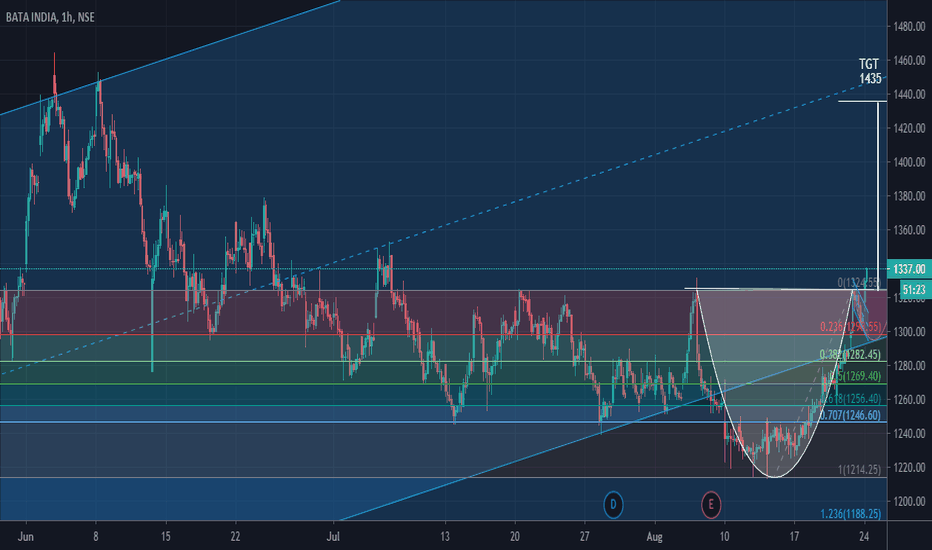Select the current price label 1337.00
Image resolution: width=932 pixels, height=550 pixels.
coord(909,269)
